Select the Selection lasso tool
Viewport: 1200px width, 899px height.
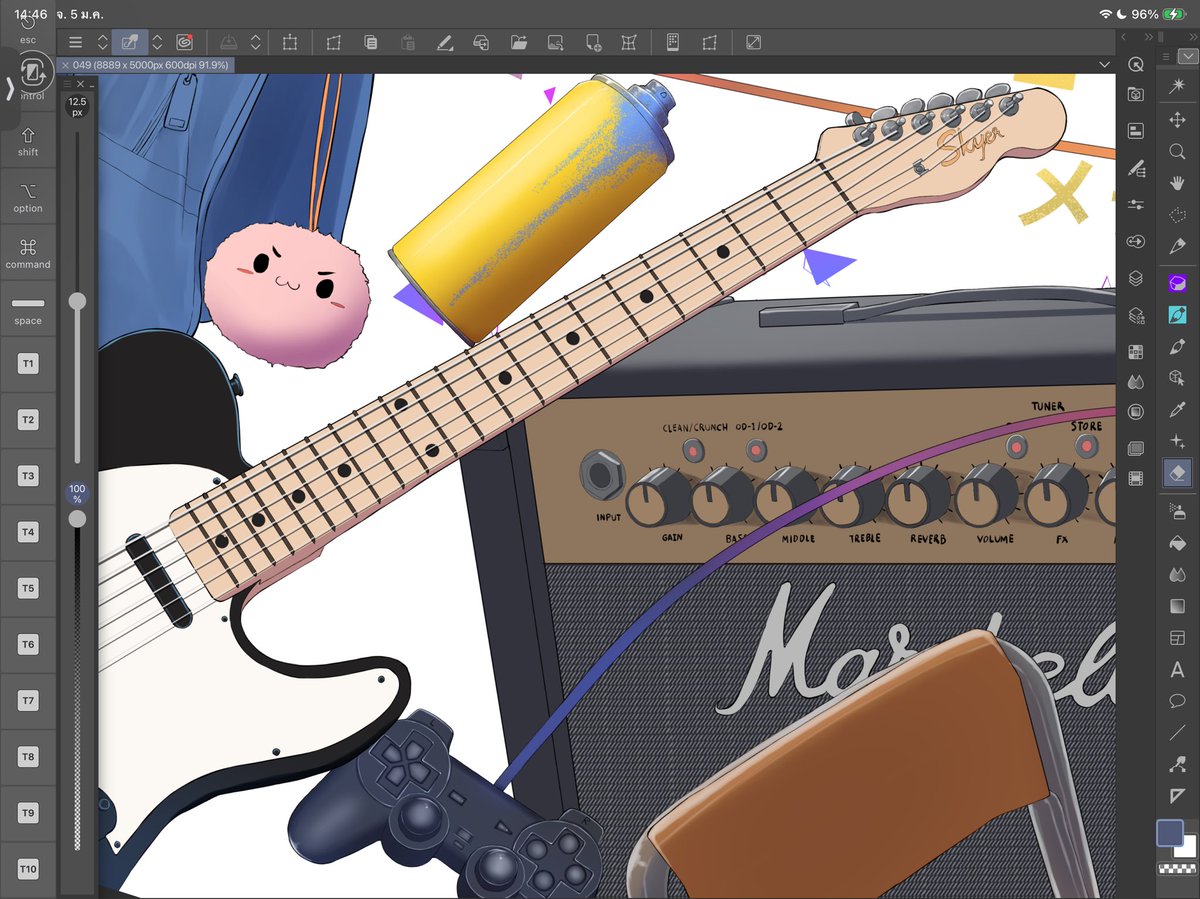(1177, 215)
